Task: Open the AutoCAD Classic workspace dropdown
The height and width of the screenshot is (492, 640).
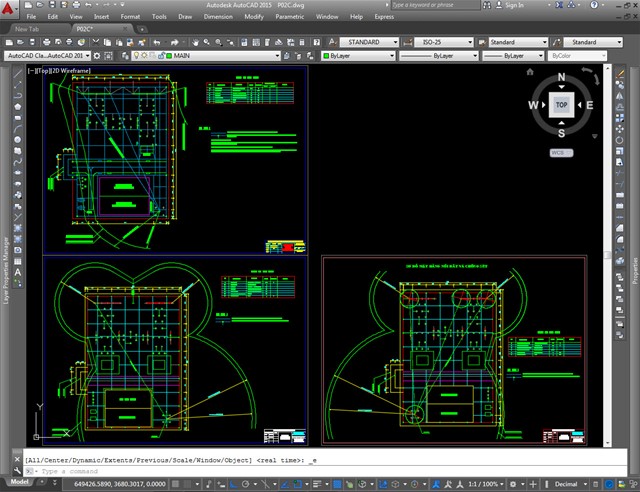Action: pyautogui.click(x=48, y=56)
